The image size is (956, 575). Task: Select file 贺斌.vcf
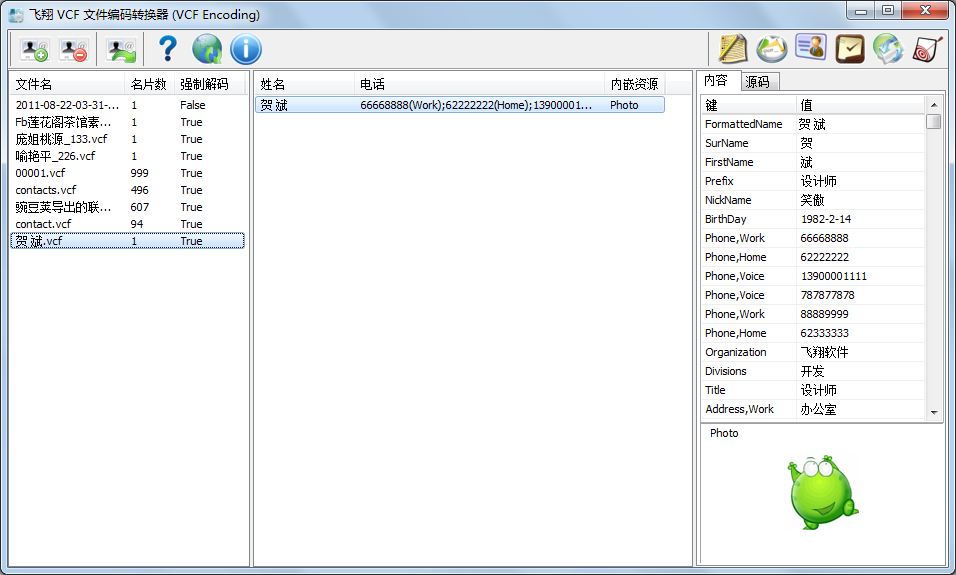point(127,241)
